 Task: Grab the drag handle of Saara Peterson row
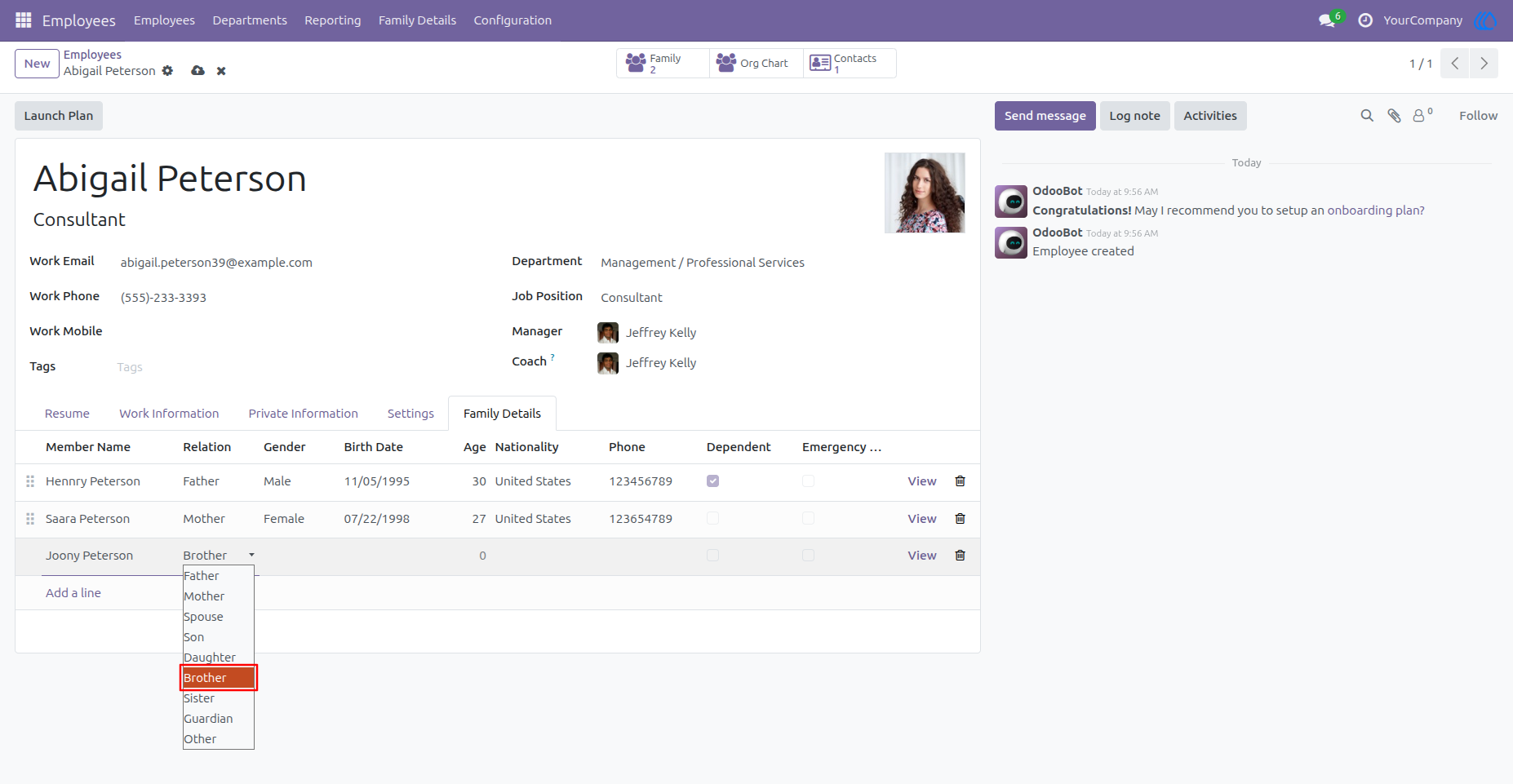tap(30, 519)
